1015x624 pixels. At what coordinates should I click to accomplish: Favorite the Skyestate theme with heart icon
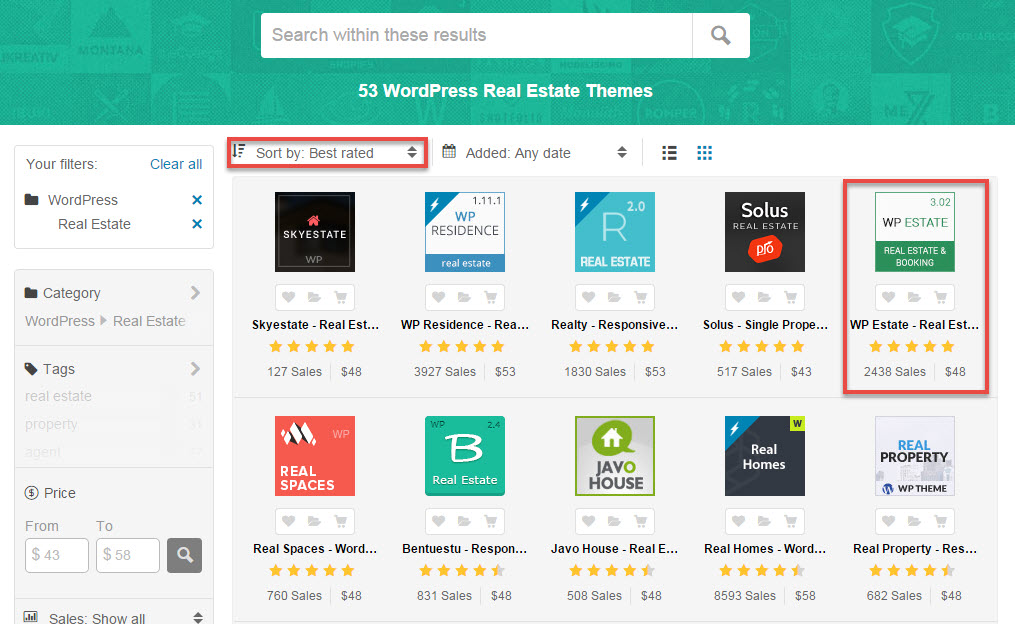point(289,297)
